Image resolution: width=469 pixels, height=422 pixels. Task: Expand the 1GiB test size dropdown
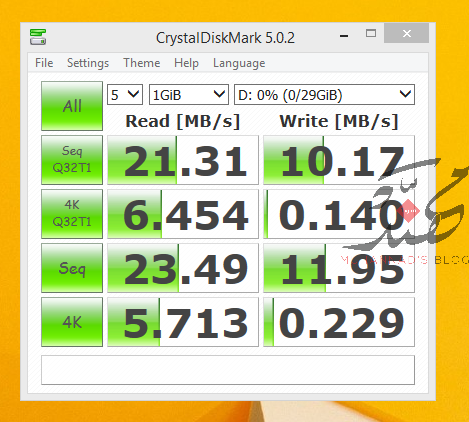pos(189,95)
